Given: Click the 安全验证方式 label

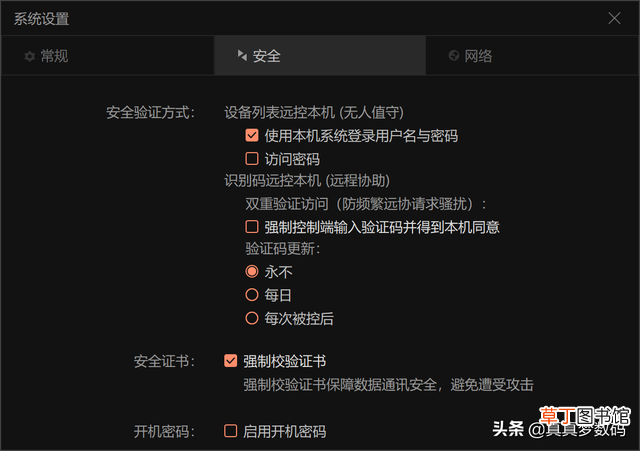Looking at the screenshot, I should coord(151,113).
